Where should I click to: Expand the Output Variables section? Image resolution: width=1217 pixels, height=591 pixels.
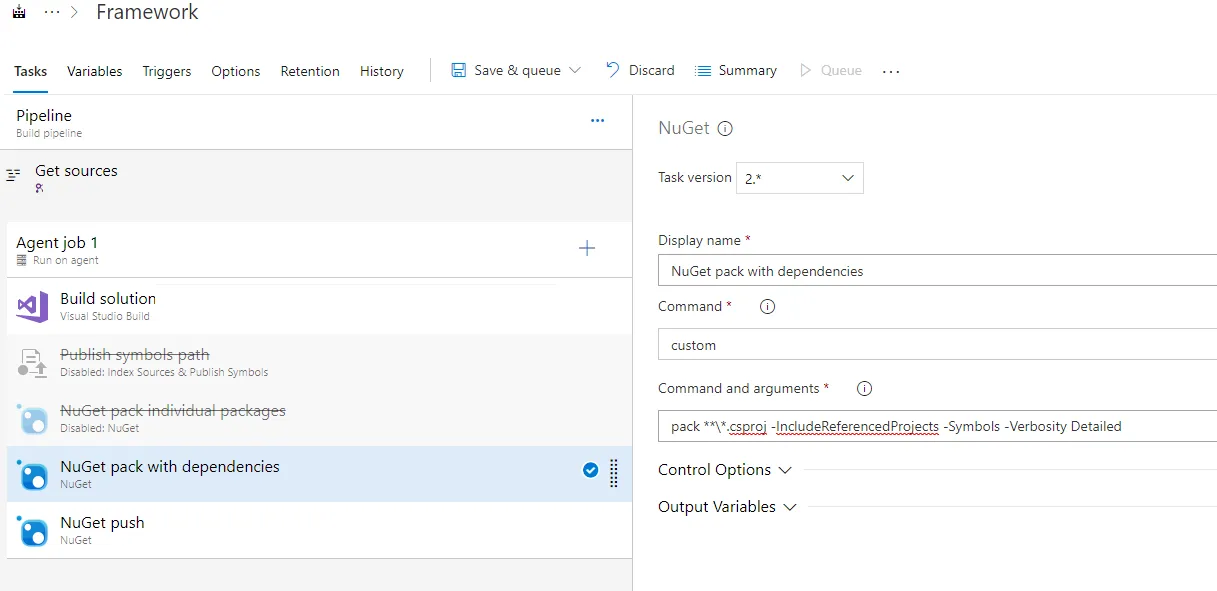pos(727,507)
